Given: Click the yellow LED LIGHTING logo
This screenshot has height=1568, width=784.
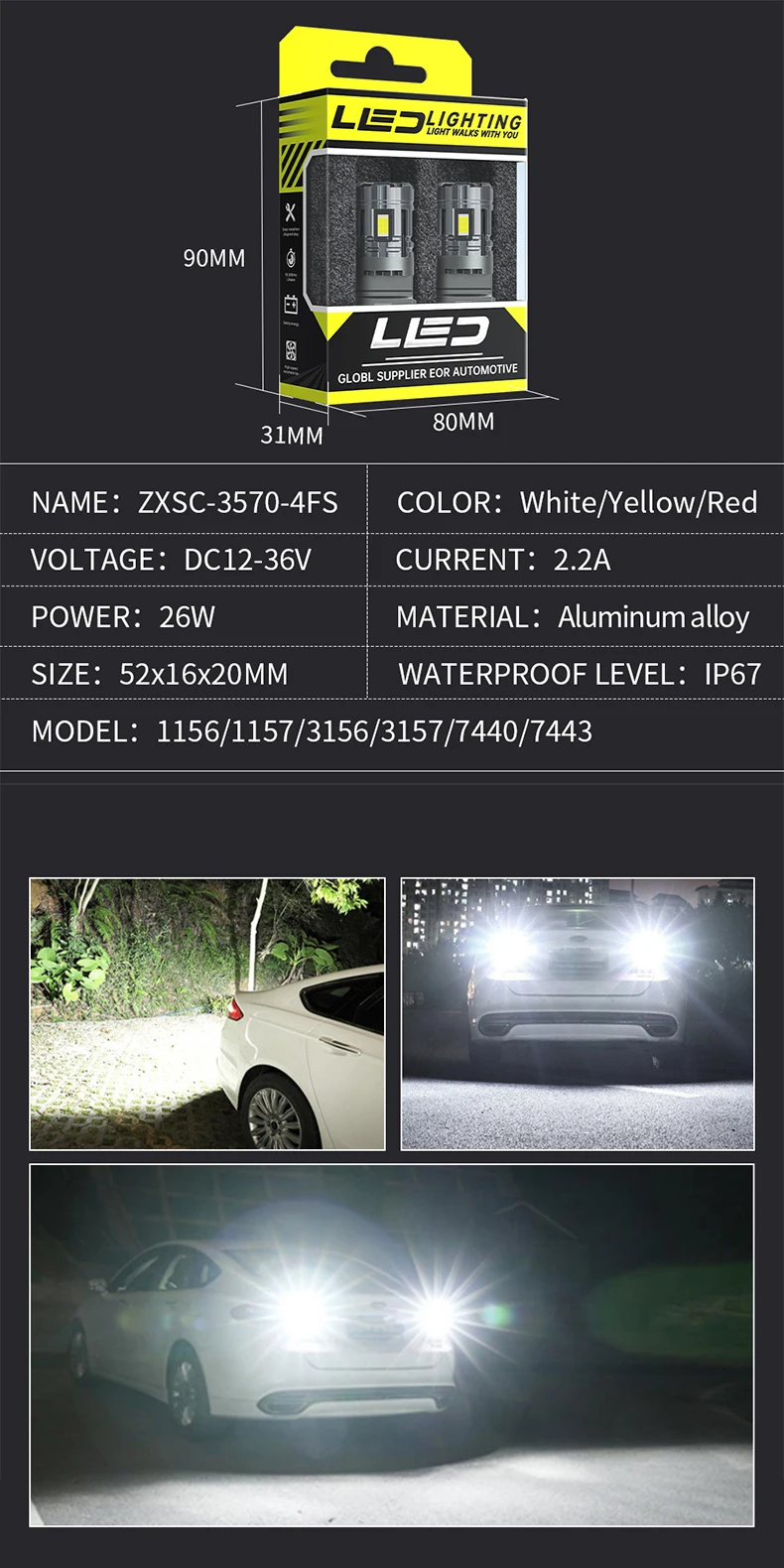Looking at the screenshot, I should pos(426,121).
